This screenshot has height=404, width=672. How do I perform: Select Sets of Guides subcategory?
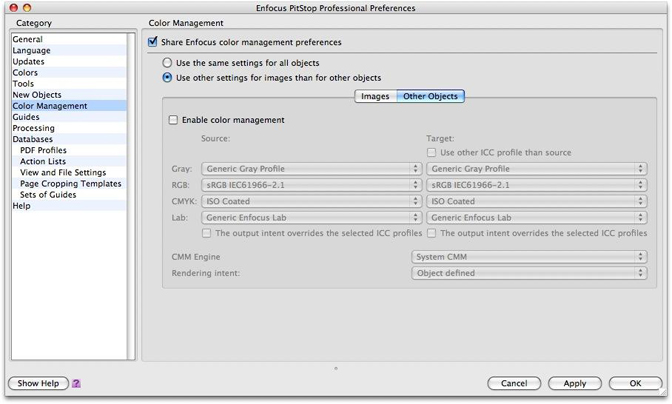pyautogui.click(x=69, y=195)
